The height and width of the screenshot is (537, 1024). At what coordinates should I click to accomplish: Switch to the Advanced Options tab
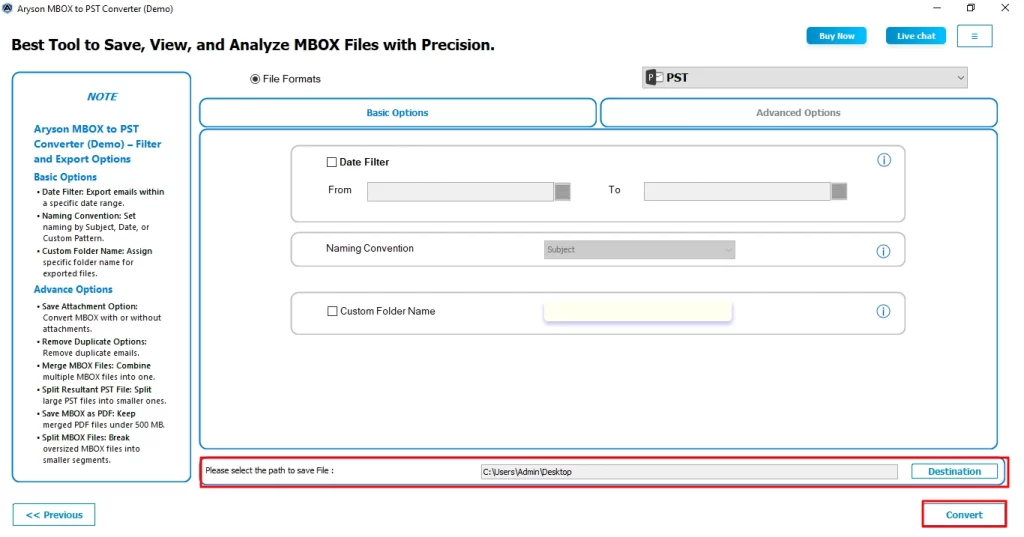tap(798, 113)
